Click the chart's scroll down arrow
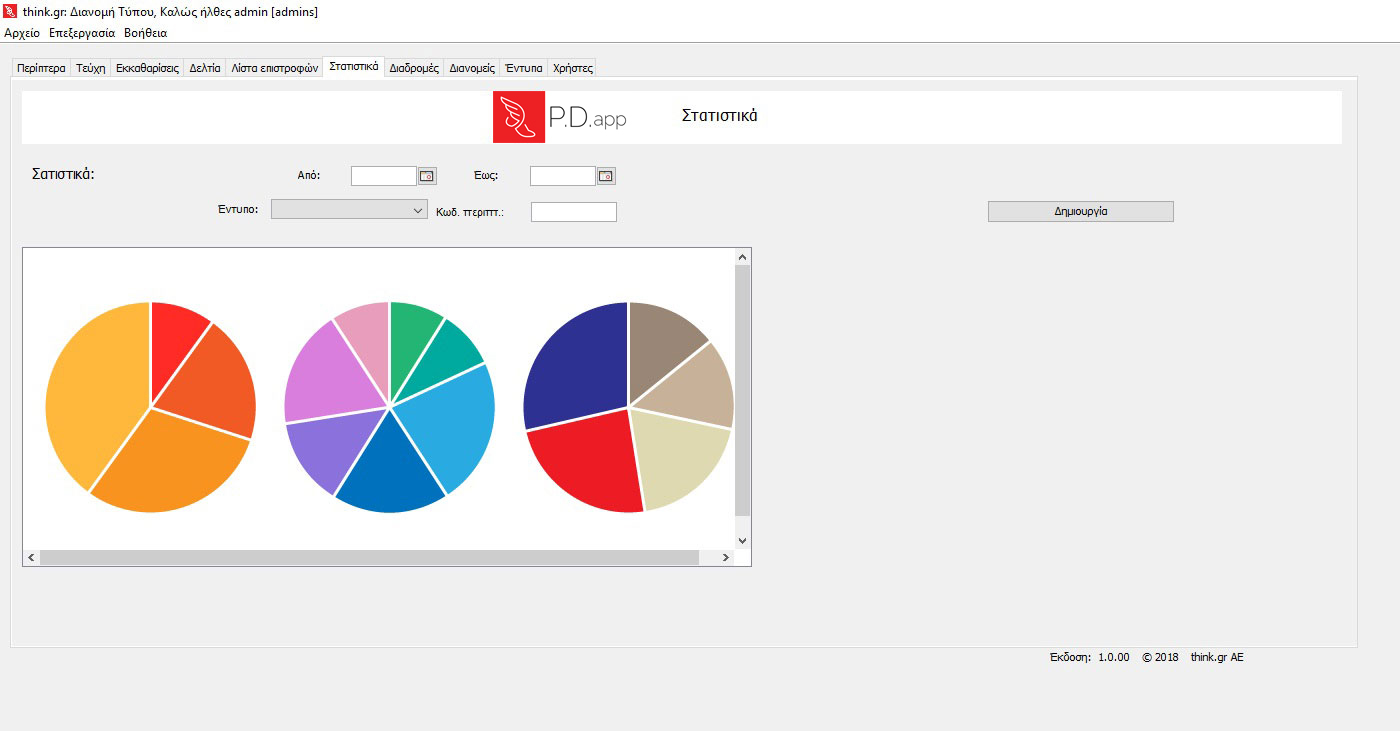The width and height of the screenshot is (1400, 731). coord(742,540)
